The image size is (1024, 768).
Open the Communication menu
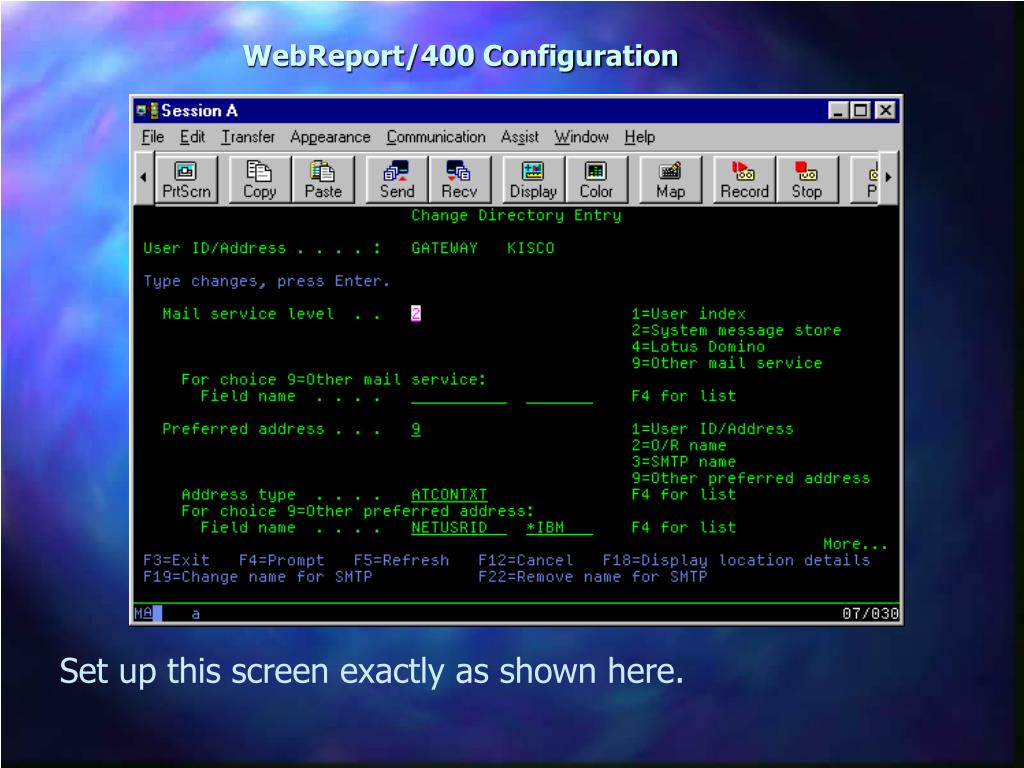(x=436, y=137)
